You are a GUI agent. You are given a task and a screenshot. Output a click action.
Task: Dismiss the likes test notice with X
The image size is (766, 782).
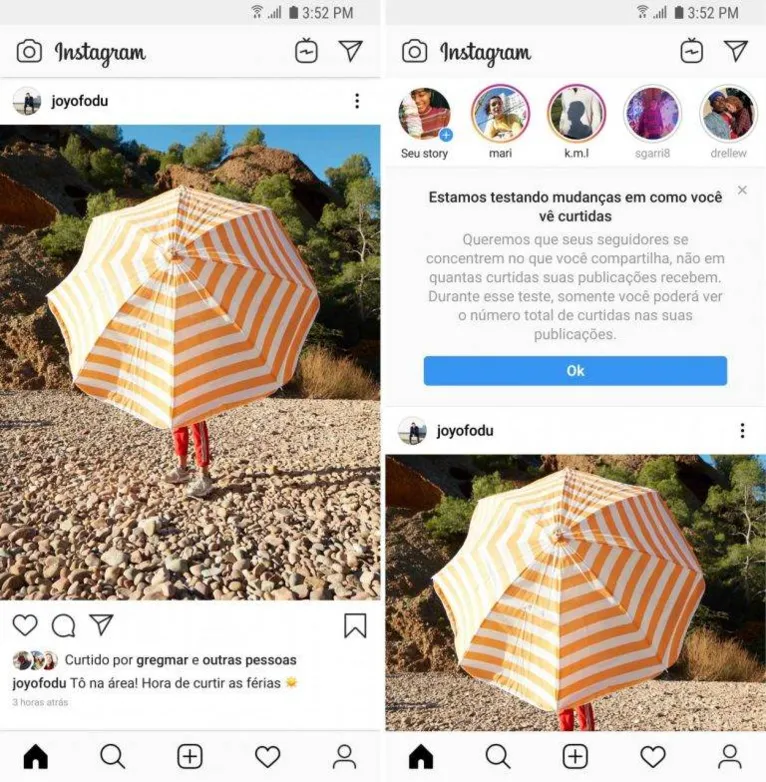[742, 190]
